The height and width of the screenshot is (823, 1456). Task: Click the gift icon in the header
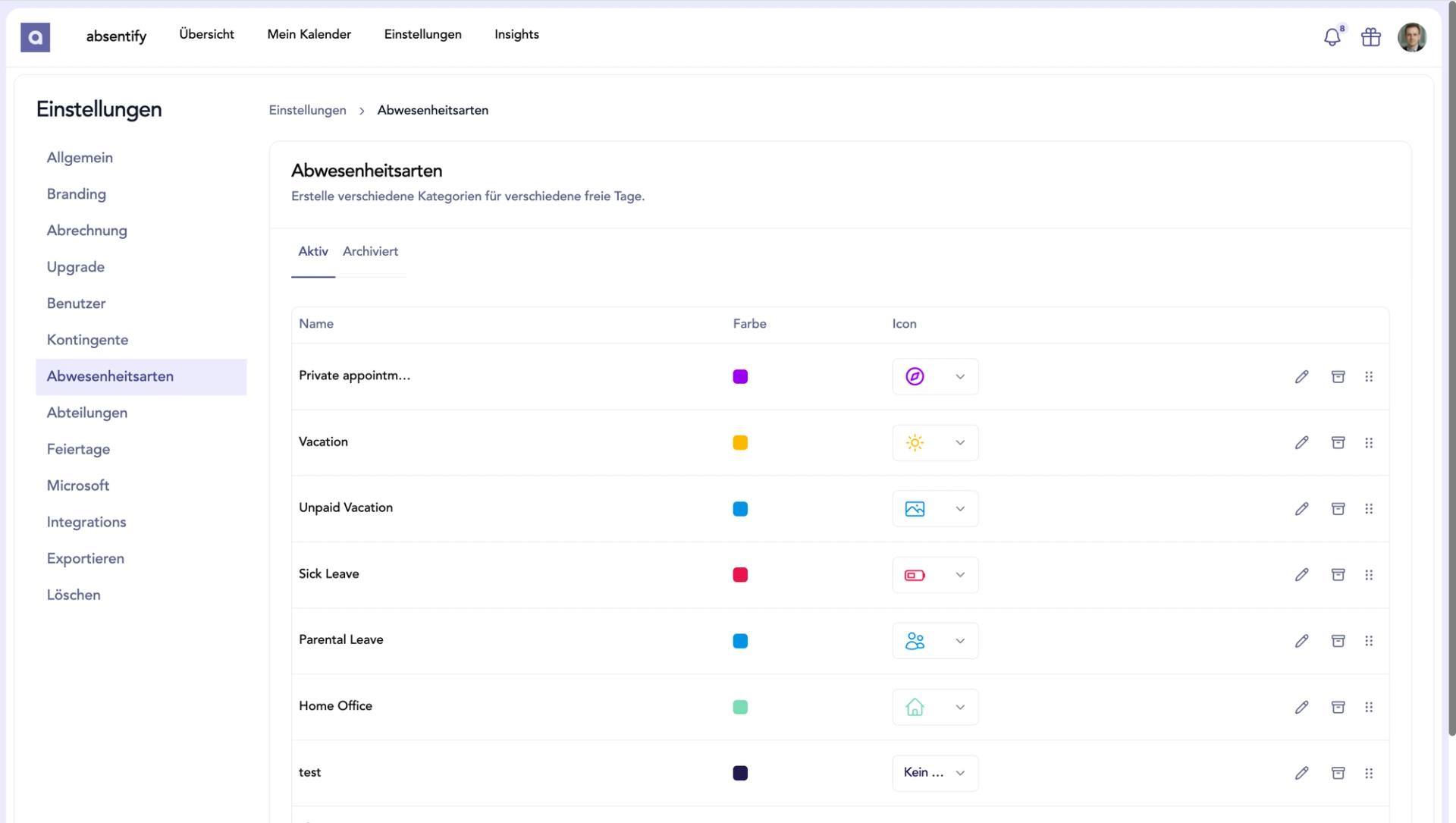tap(1370, 37)
